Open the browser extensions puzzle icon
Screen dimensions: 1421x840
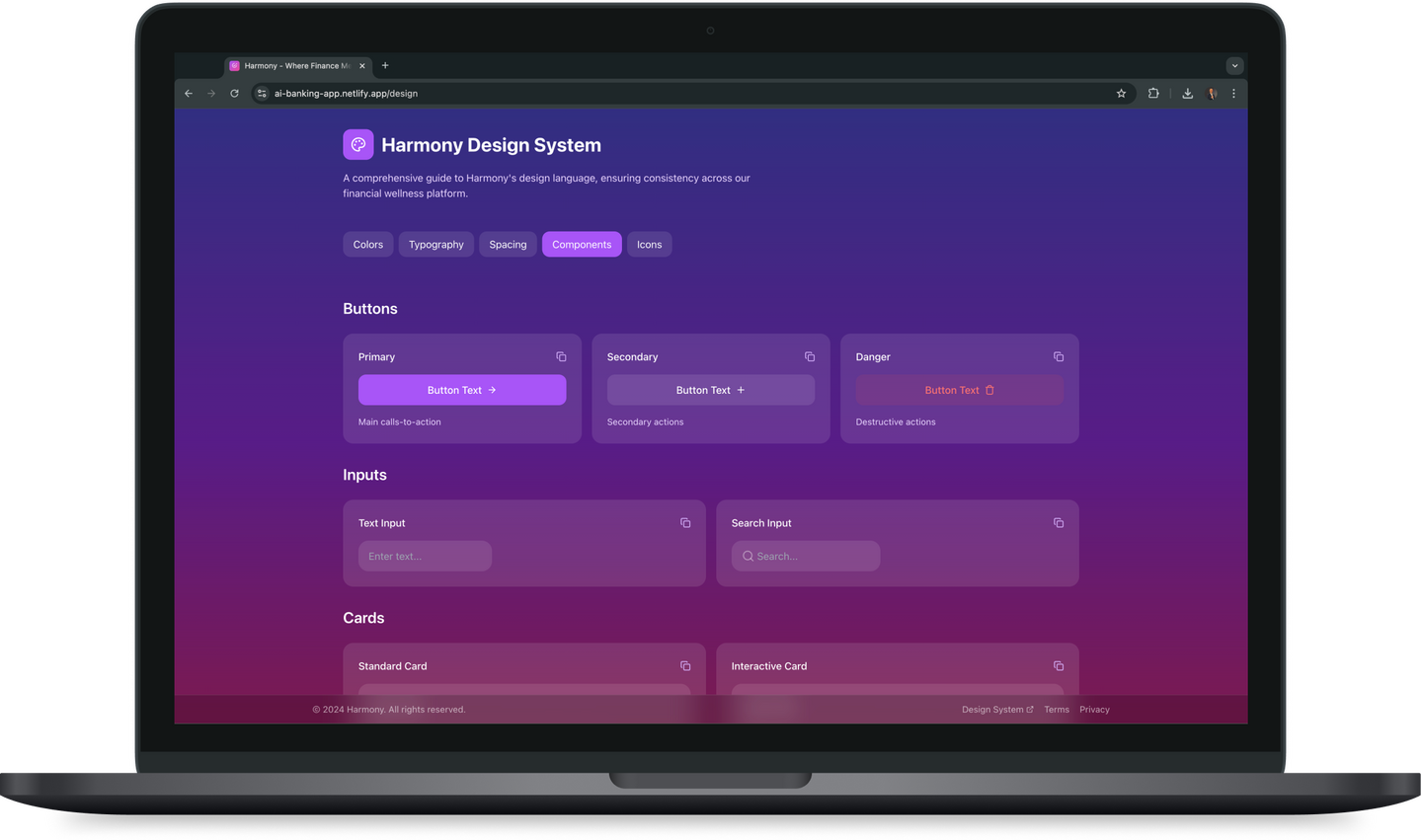click(1153, 94)
